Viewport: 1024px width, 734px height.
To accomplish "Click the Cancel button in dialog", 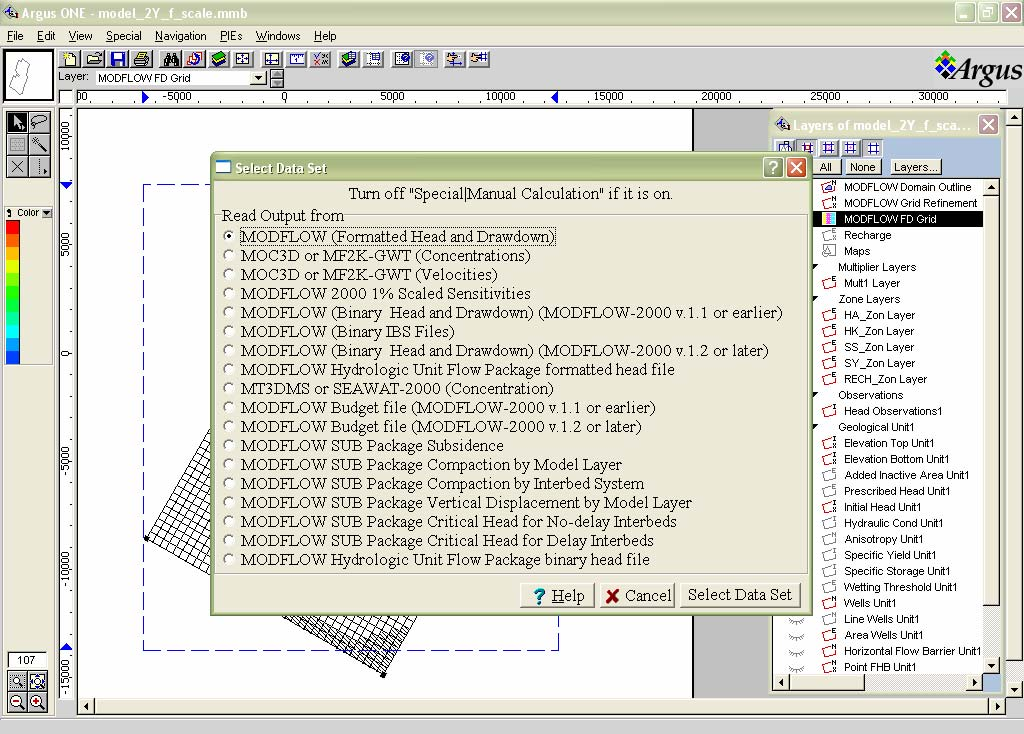I will (637, 596).
